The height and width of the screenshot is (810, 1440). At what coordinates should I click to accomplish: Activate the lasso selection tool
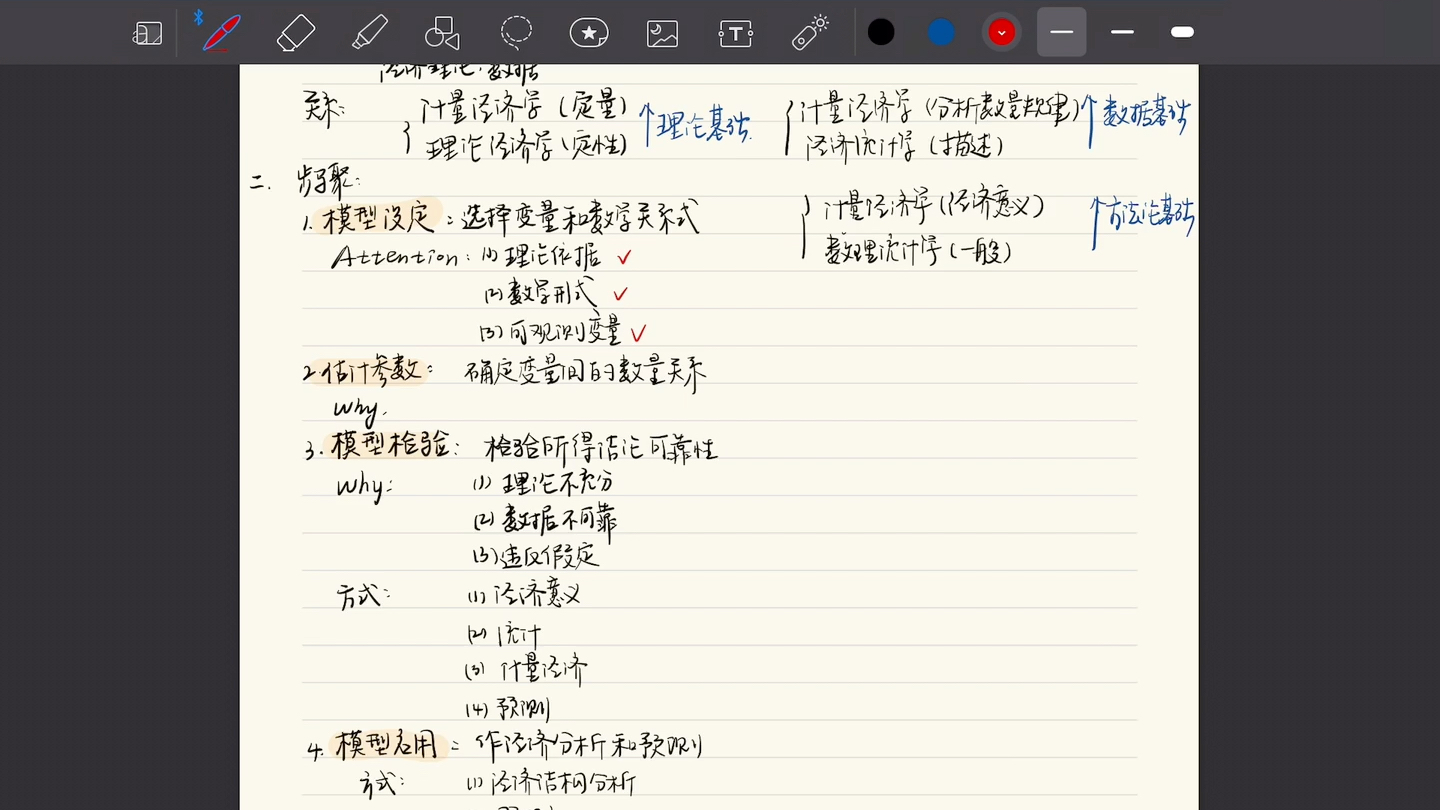[516, 32]
